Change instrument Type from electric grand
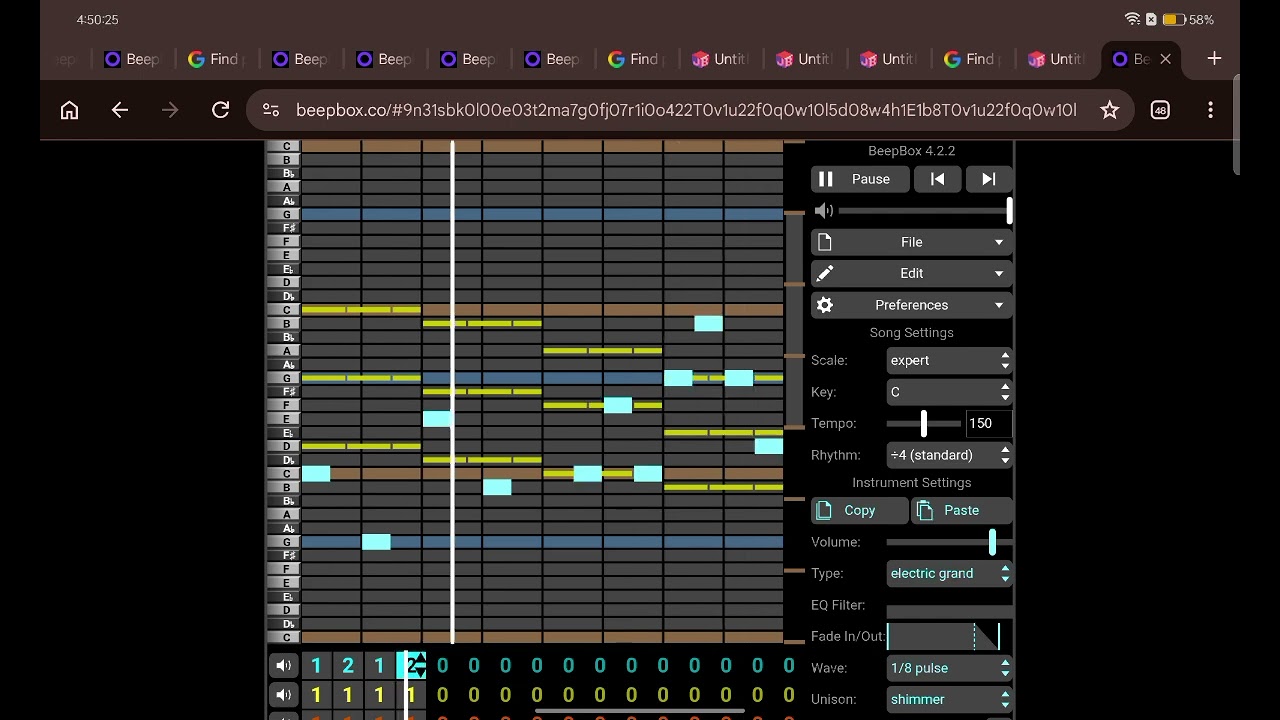The image size is (1280, 720). click(950, 573)
